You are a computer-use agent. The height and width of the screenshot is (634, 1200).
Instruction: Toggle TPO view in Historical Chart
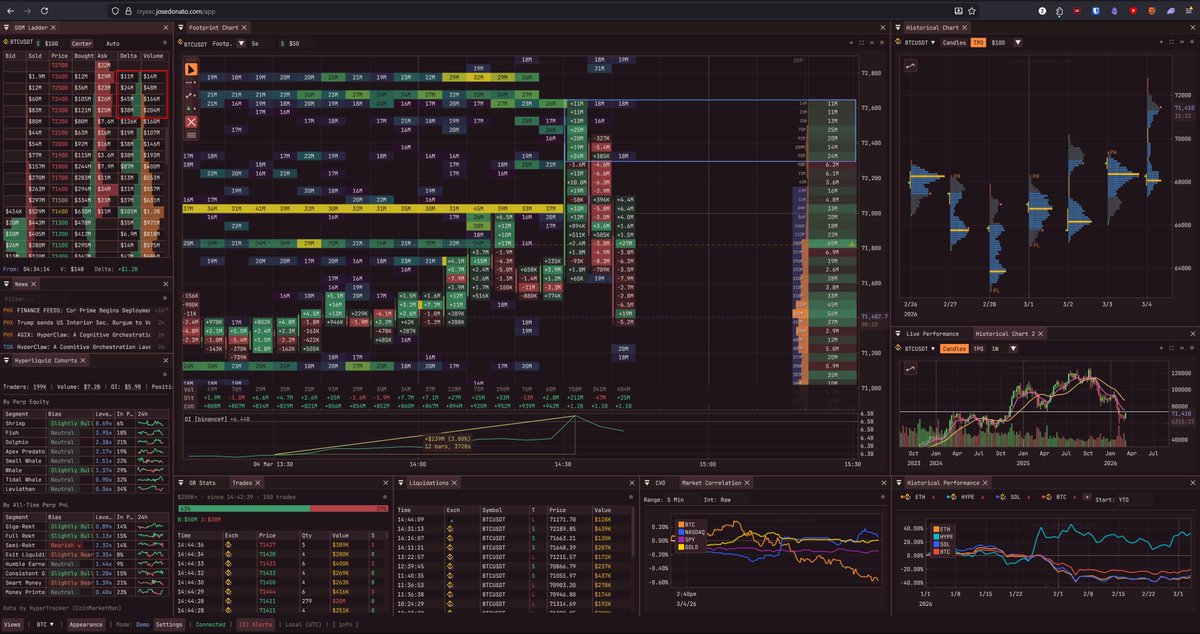977,43
